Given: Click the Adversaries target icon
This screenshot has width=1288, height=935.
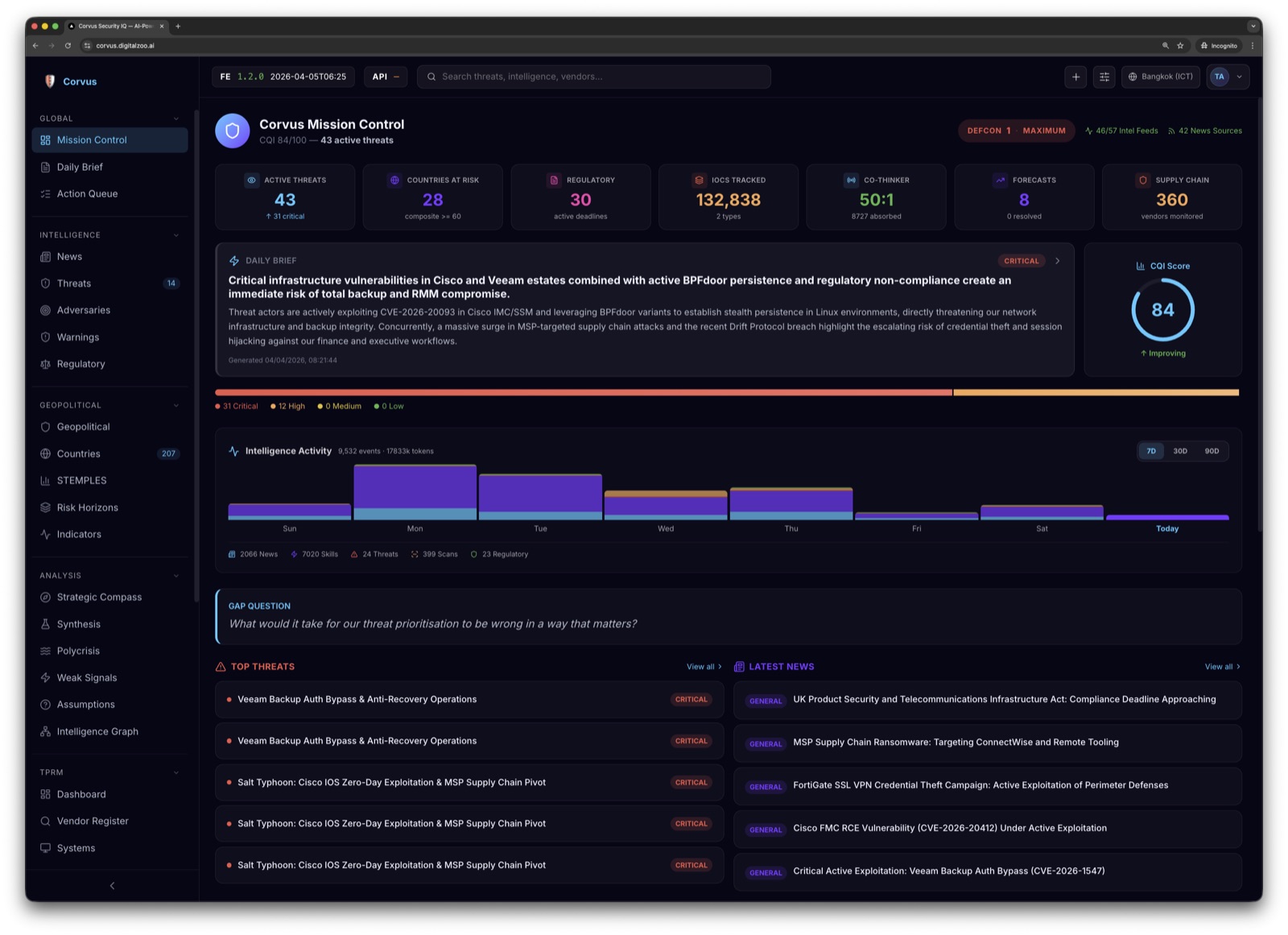Looking at the screenshot, I should tap(45, 310).
